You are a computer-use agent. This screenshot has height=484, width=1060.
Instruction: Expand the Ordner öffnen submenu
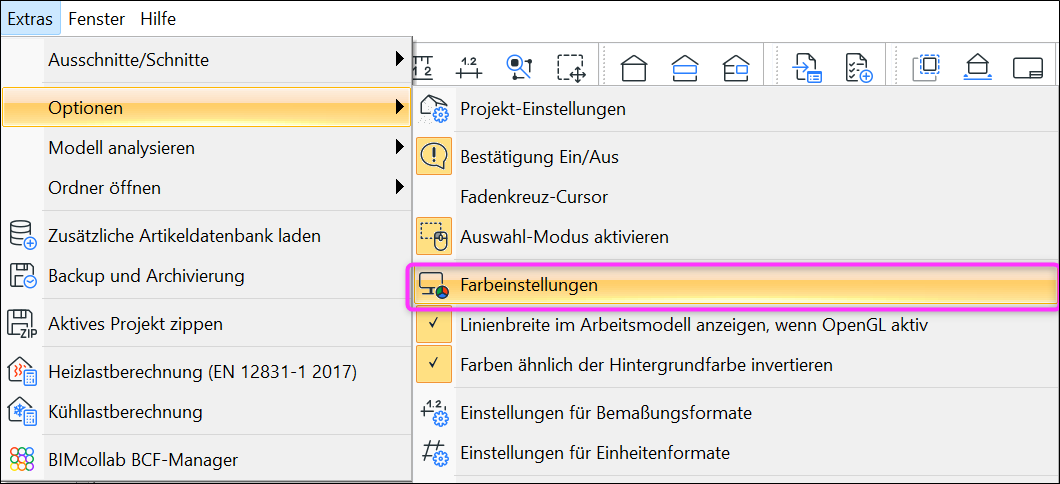206,187
